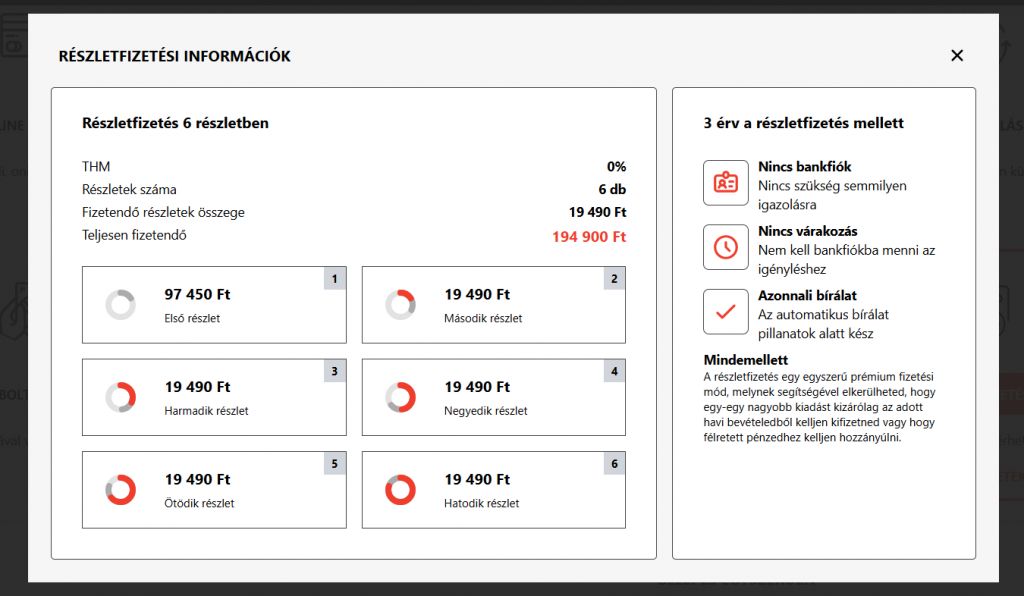This screenshot has width=1024, height=596.
Task: Click the clock icon for Nincs várakozás
Action: [725, 247]
